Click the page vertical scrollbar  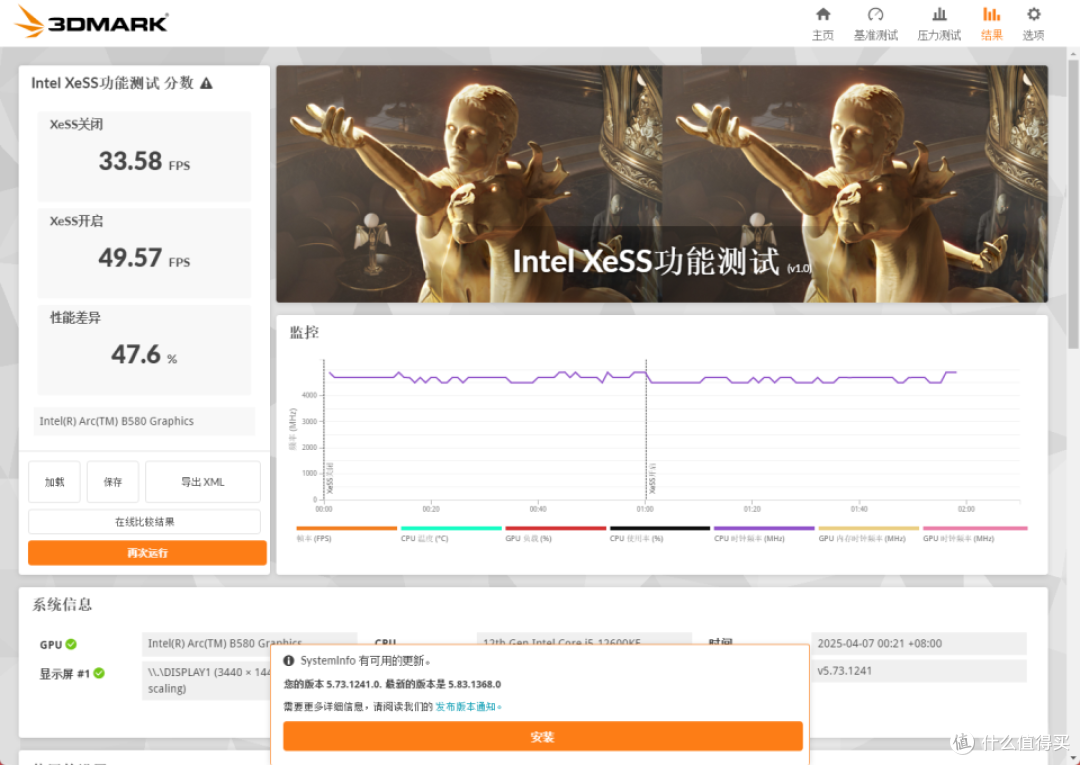pos(1073,207)
